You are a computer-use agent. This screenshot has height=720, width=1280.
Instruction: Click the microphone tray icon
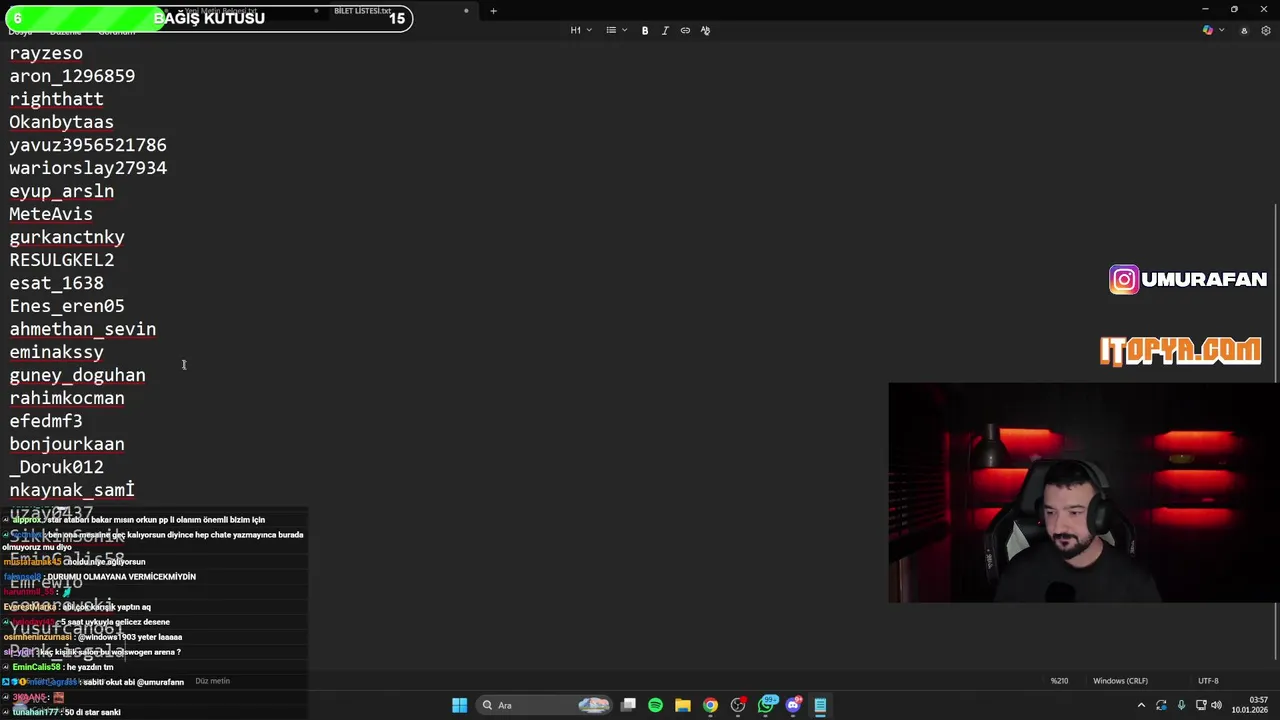(x=1181, y=705)
